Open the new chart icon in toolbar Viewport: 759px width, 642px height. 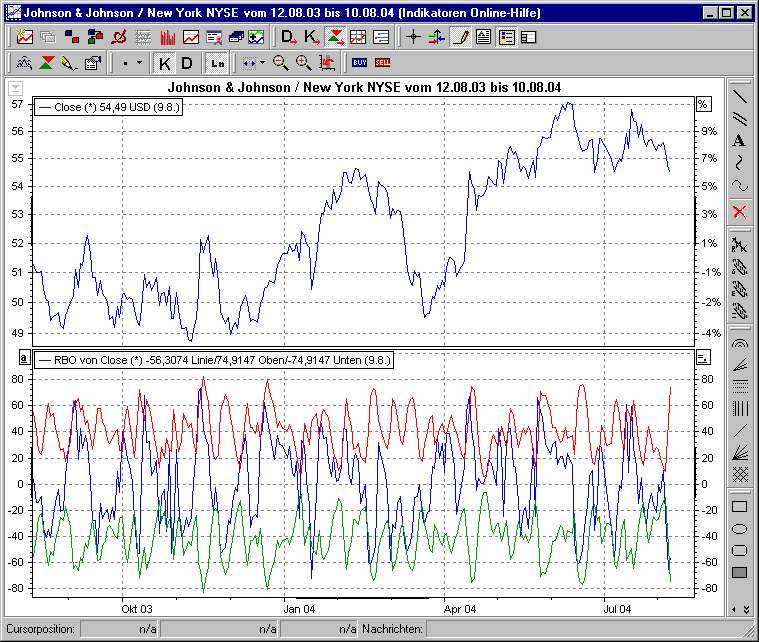point(24,37)
